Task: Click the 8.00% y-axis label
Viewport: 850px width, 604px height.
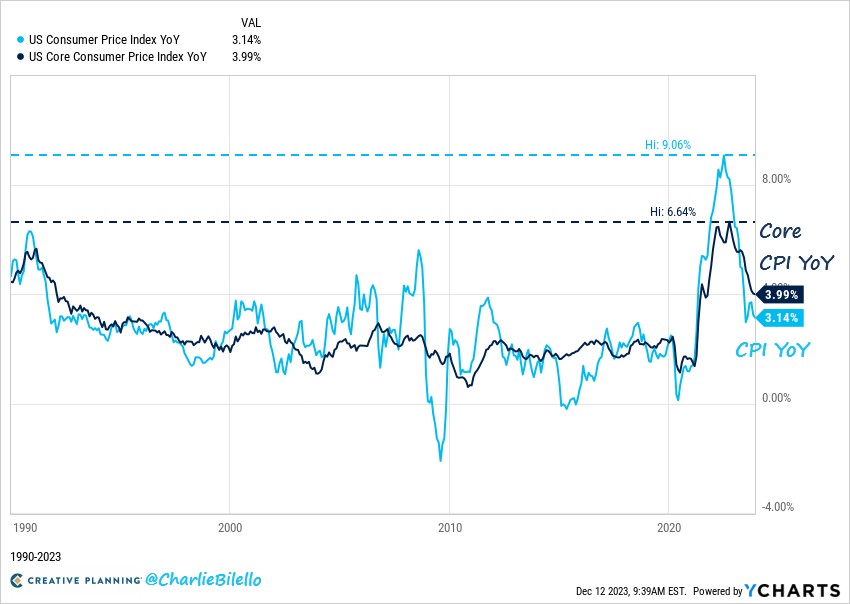Action: click(777, 179)
